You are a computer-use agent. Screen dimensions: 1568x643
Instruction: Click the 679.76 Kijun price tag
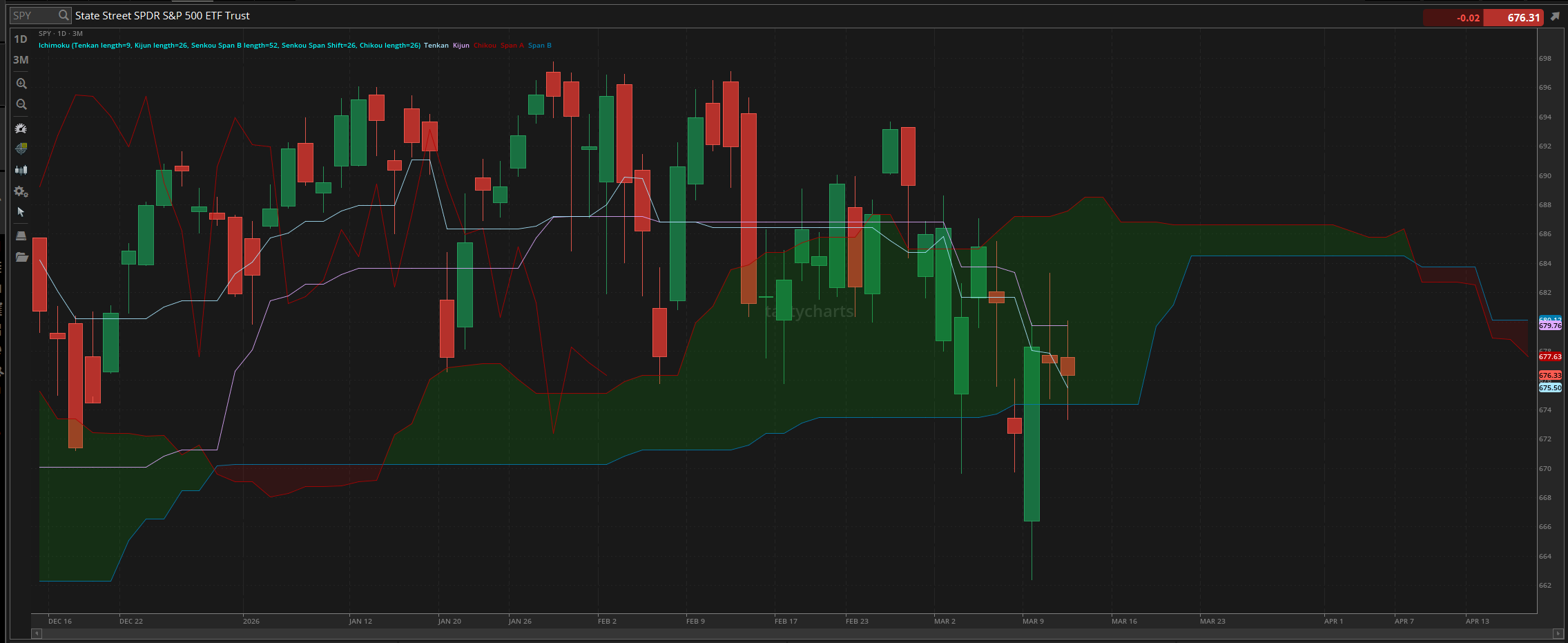pyautogui.click(x=1550, y=326)
